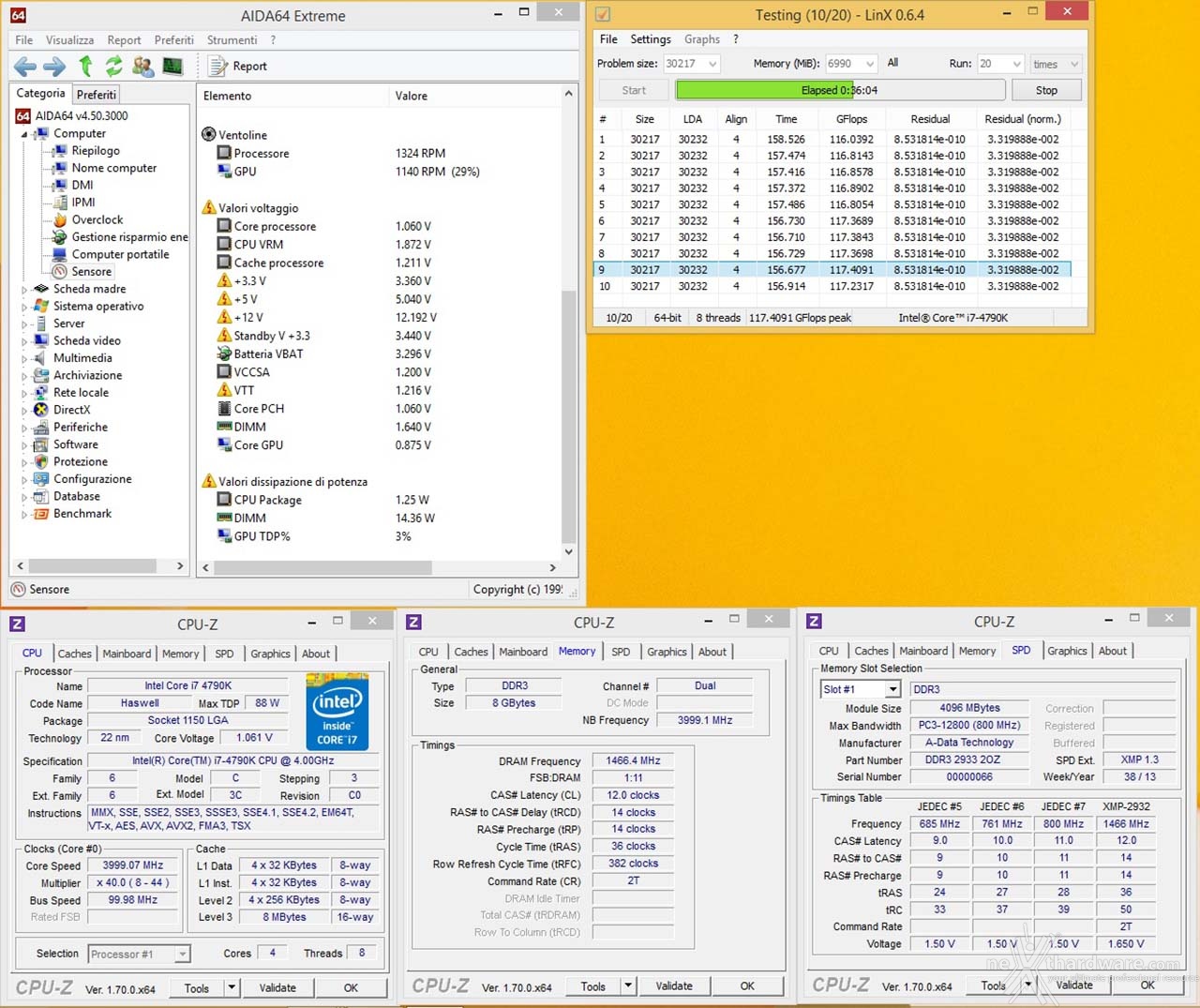The width and height of the screenshot is (1200, 1008).
Task: Open the LinX times dropdown
Action: coord(1073,64)
